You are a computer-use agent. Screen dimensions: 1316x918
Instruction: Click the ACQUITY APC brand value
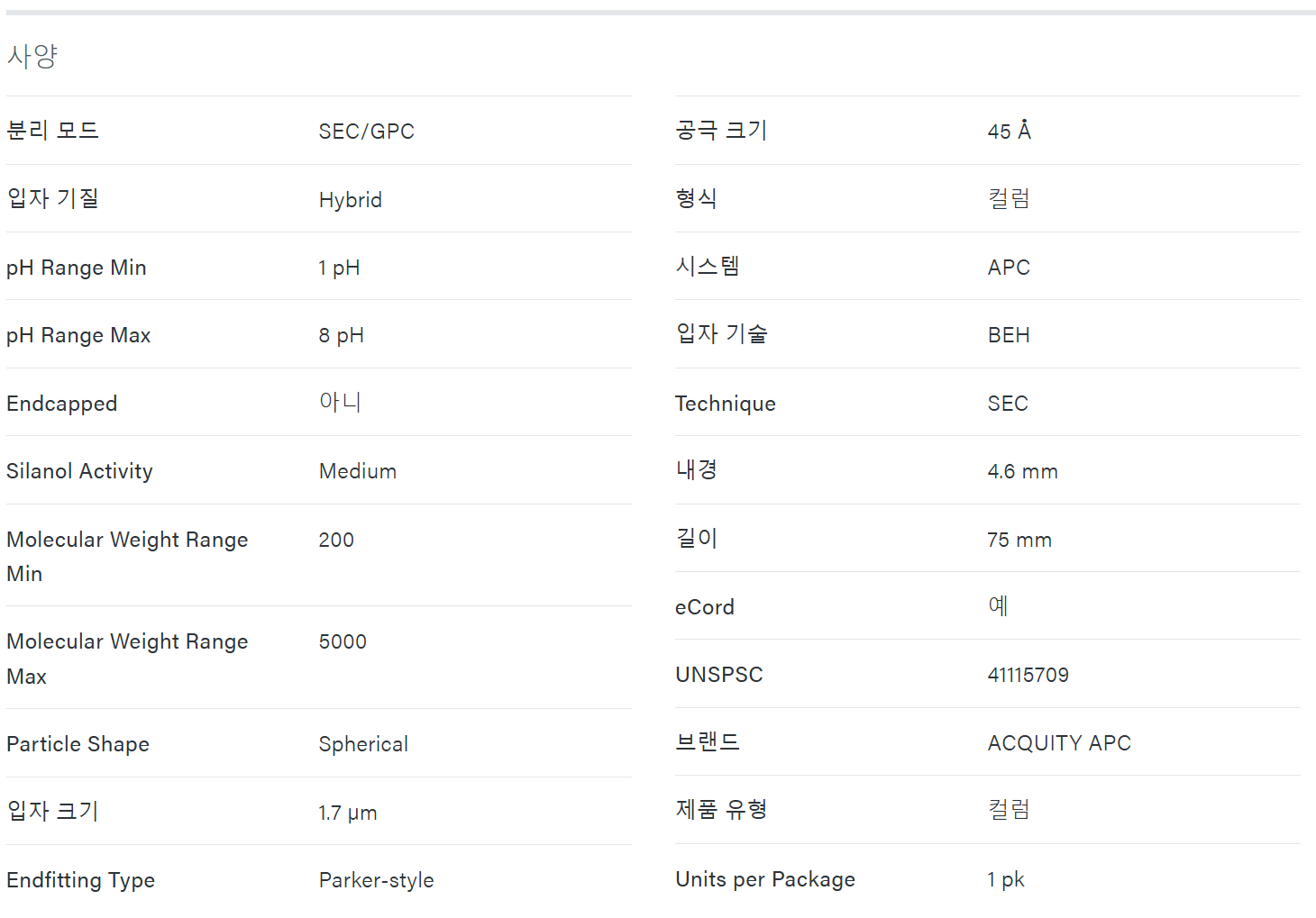(1059, 743)
